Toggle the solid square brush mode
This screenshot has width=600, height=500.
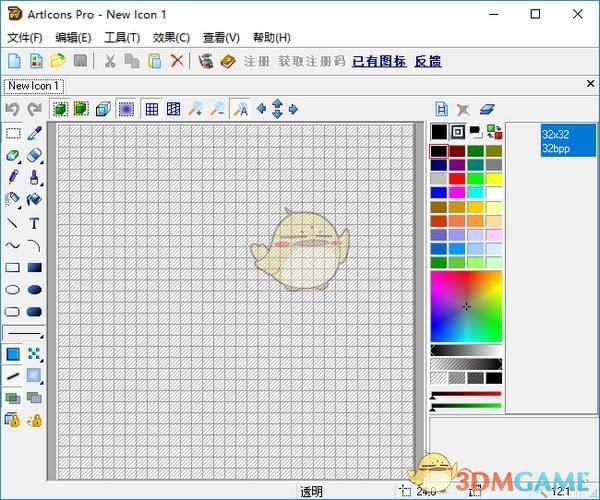coord(13,354)
